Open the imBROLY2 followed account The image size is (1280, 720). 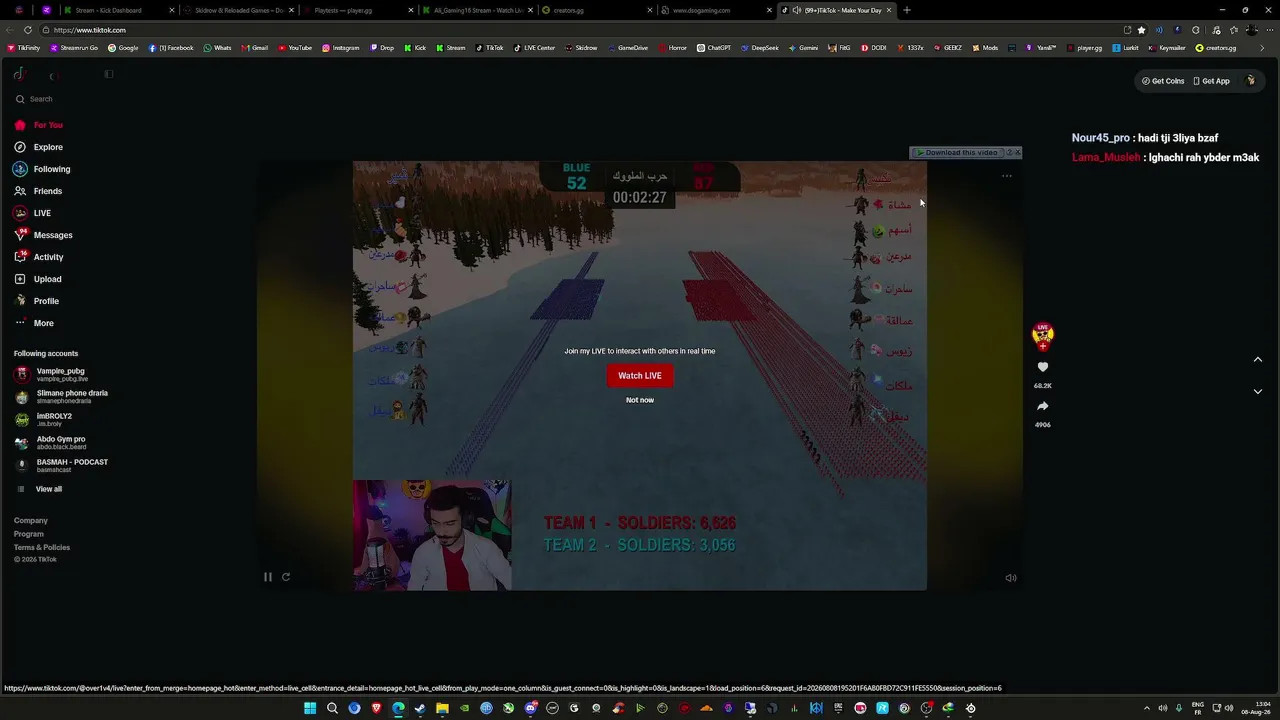click(43, 419)
